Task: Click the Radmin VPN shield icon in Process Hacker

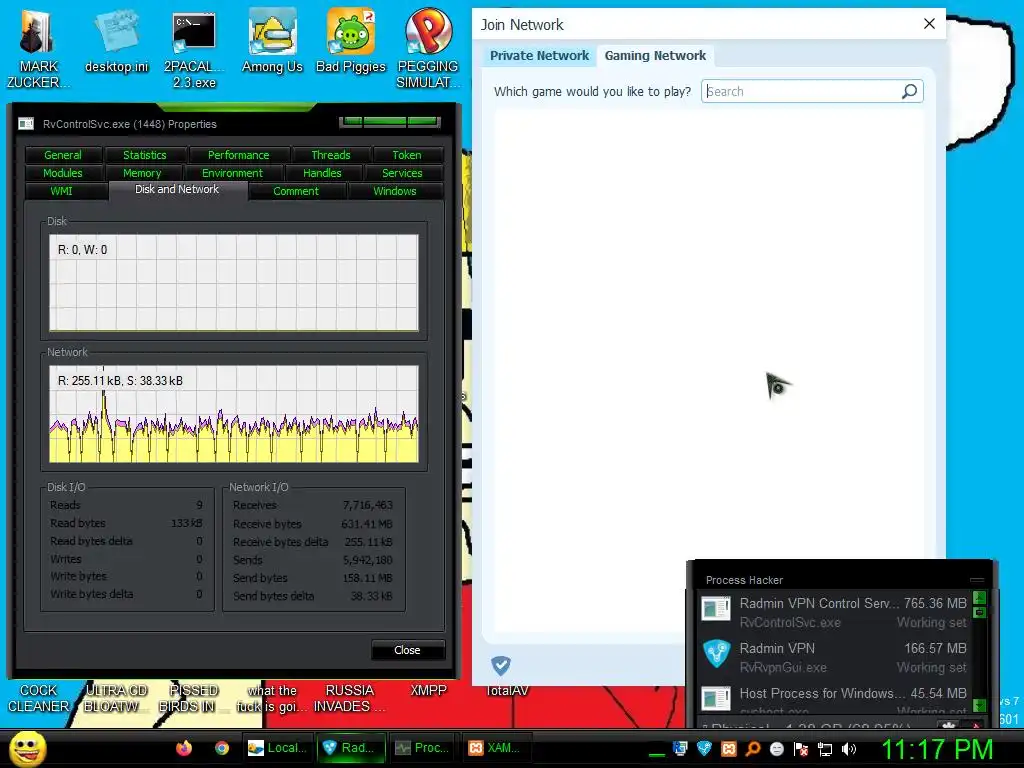Action: click(x=716, y=653)
